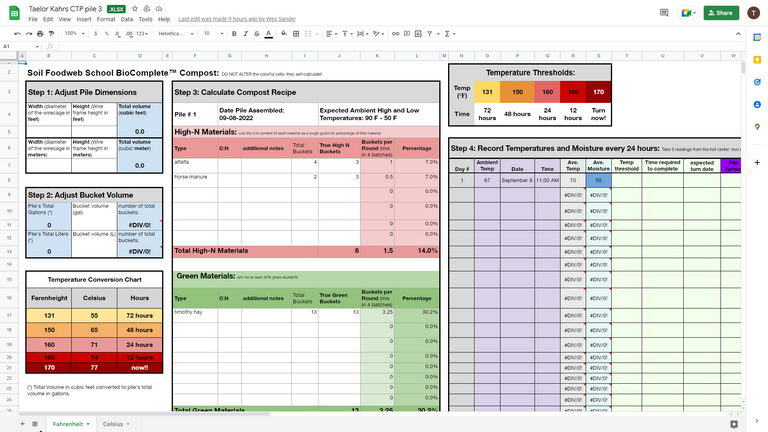Screen dimensions: 768x432
Task: Open the File menu
Action: click(x=33, y=20)
